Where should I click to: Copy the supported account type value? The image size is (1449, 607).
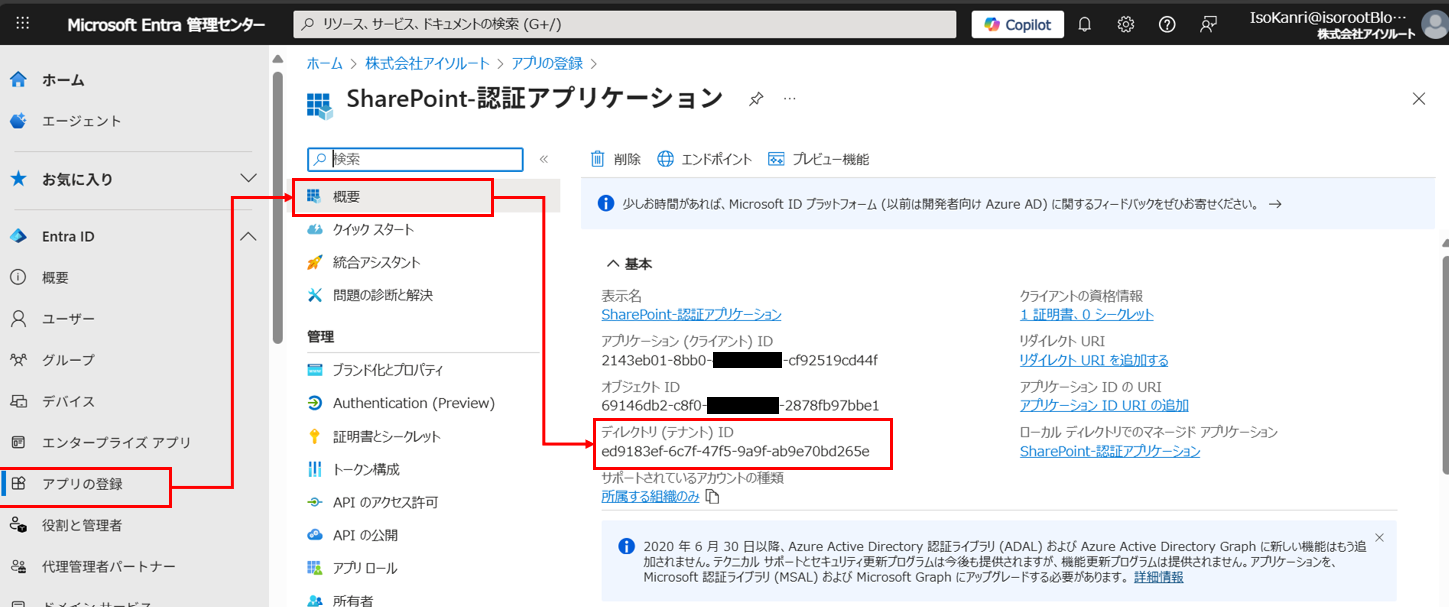712,496
